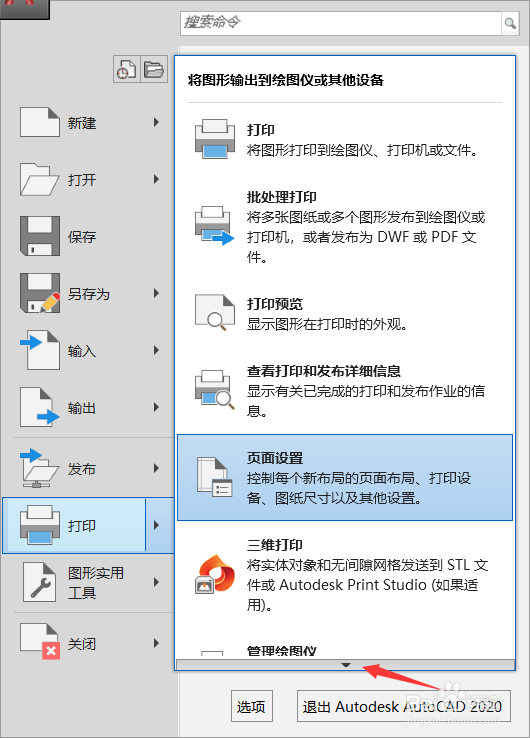
Task: Choose 打印预览 title
Action: [274, 304]
